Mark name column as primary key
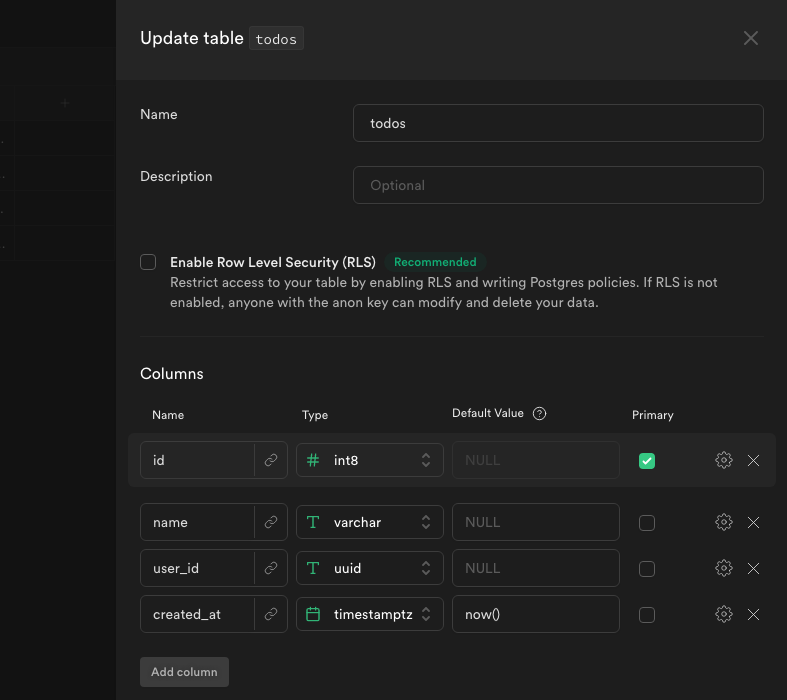This screenshot has height=700, width=787. click(x=647, y=523)
